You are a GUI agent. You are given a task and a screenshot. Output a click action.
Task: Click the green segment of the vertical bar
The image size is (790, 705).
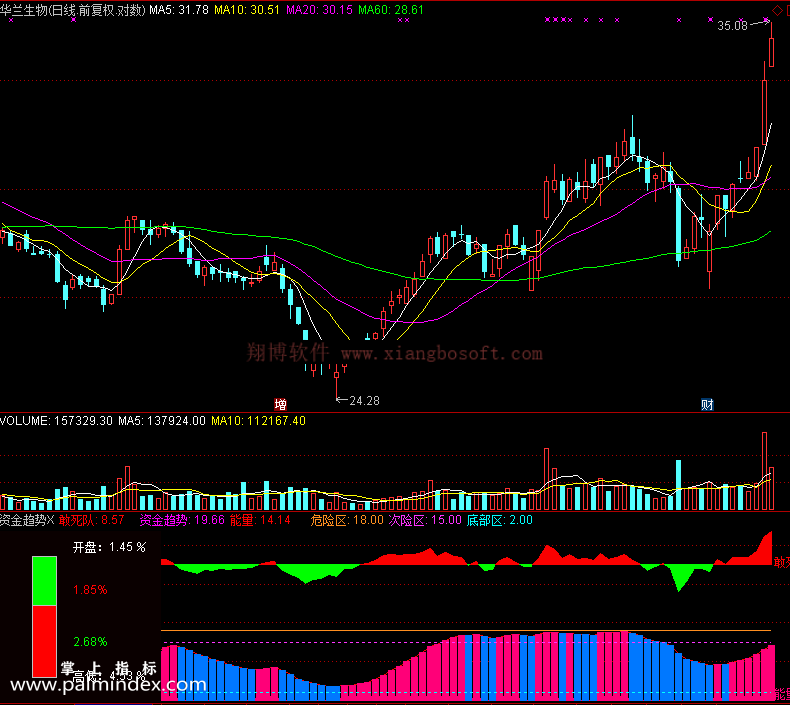(44, 581)
